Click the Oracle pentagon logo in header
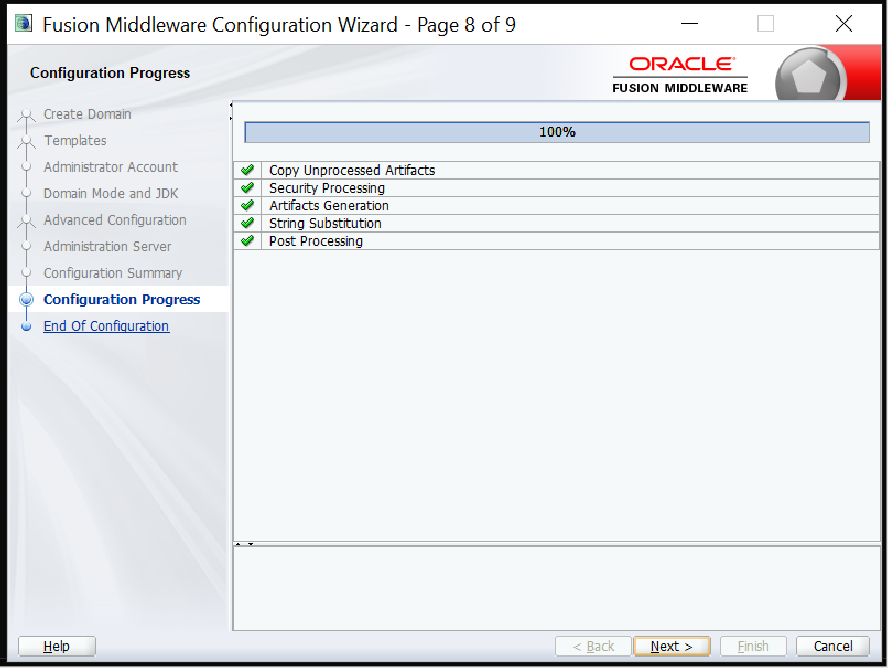888x668 pixels. click(x=810, y=74)
